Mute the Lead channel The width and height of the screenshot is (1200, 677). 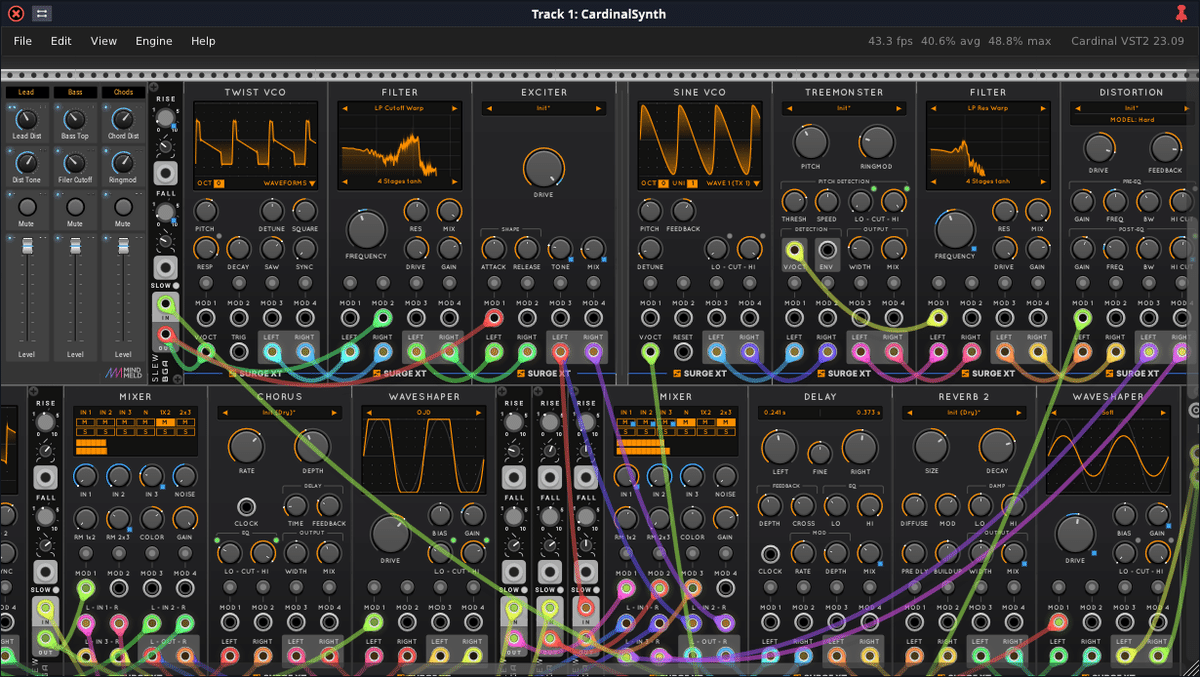[27, 207]
